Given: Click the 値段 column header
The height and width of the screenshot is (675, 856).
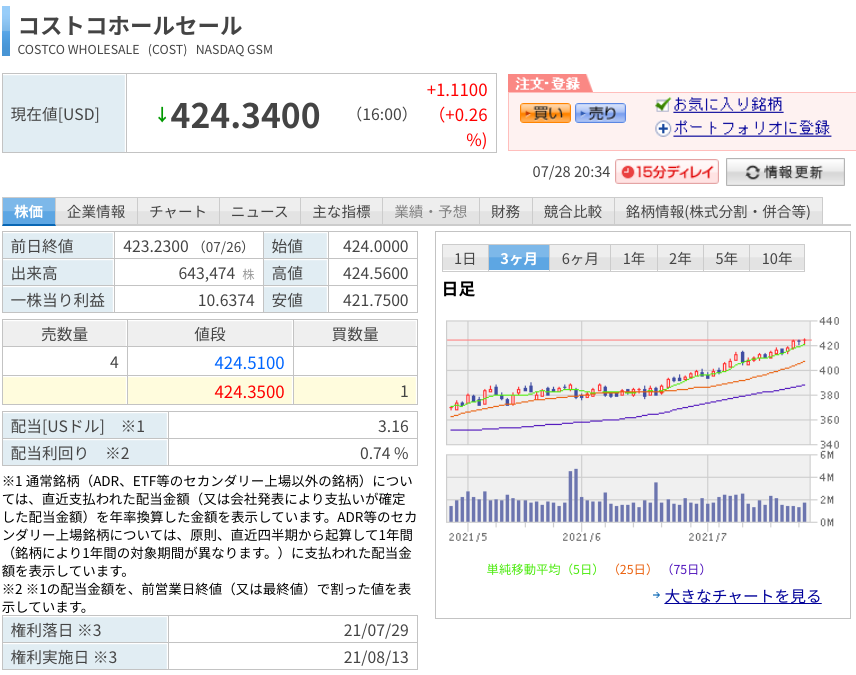Looking at the screenshot, I should tap(210, 334).
